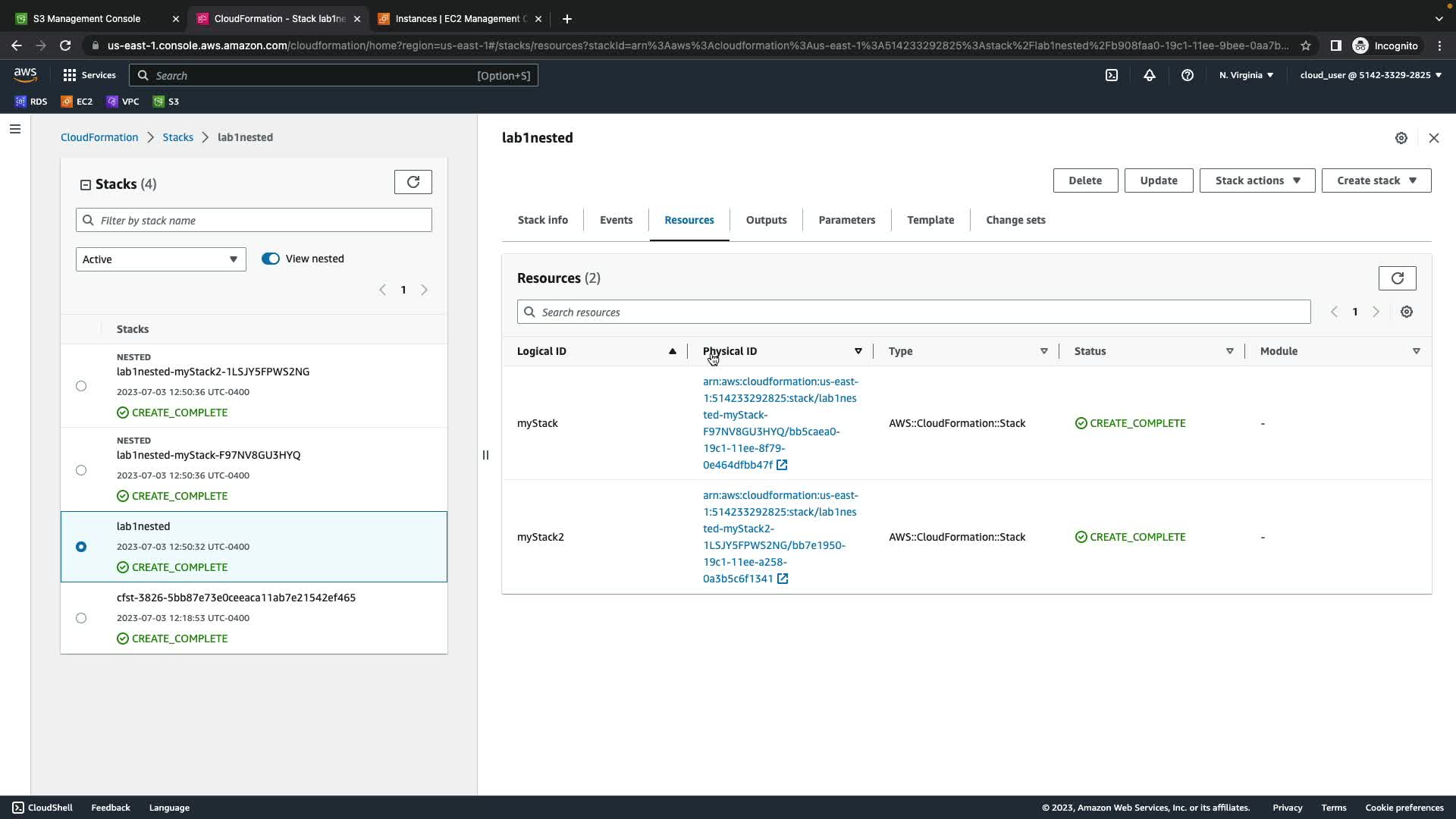Screen dimensions: 1456x819
Task: Open the notifications bell icon
Action: click(x=1149, y=75)
